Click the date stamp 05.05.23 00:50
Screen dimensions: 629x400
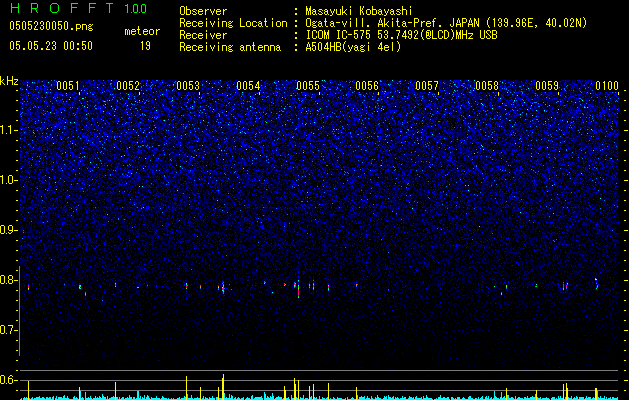click(x=51, y=46)
